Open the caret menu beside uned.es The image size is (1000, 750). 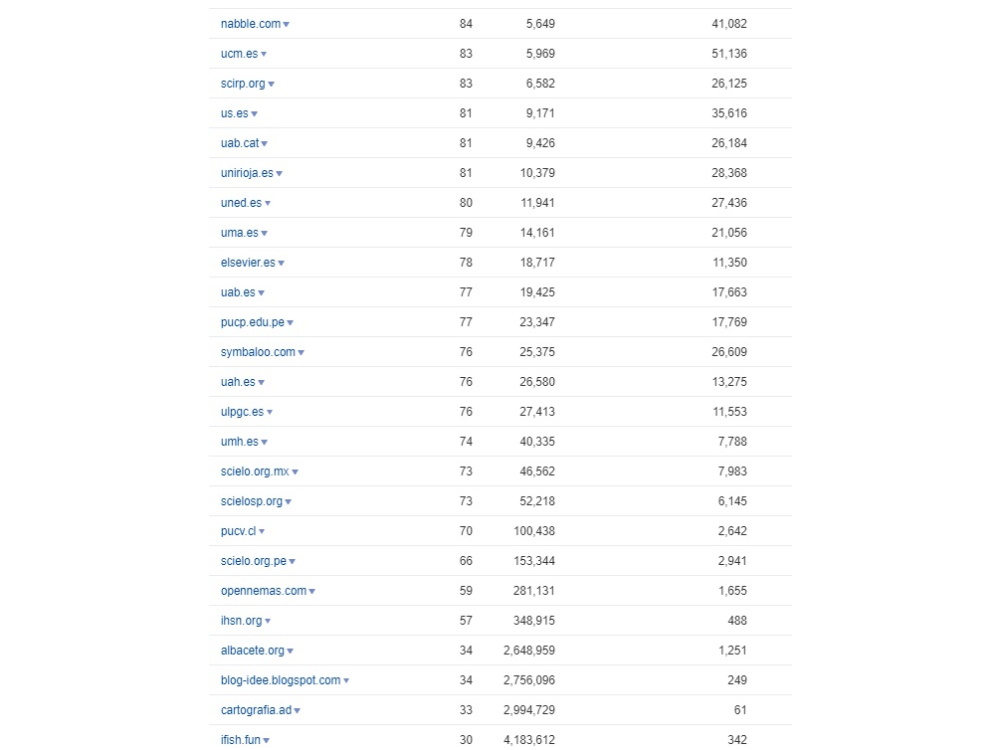pyautogui.click(x=268, y=204)
